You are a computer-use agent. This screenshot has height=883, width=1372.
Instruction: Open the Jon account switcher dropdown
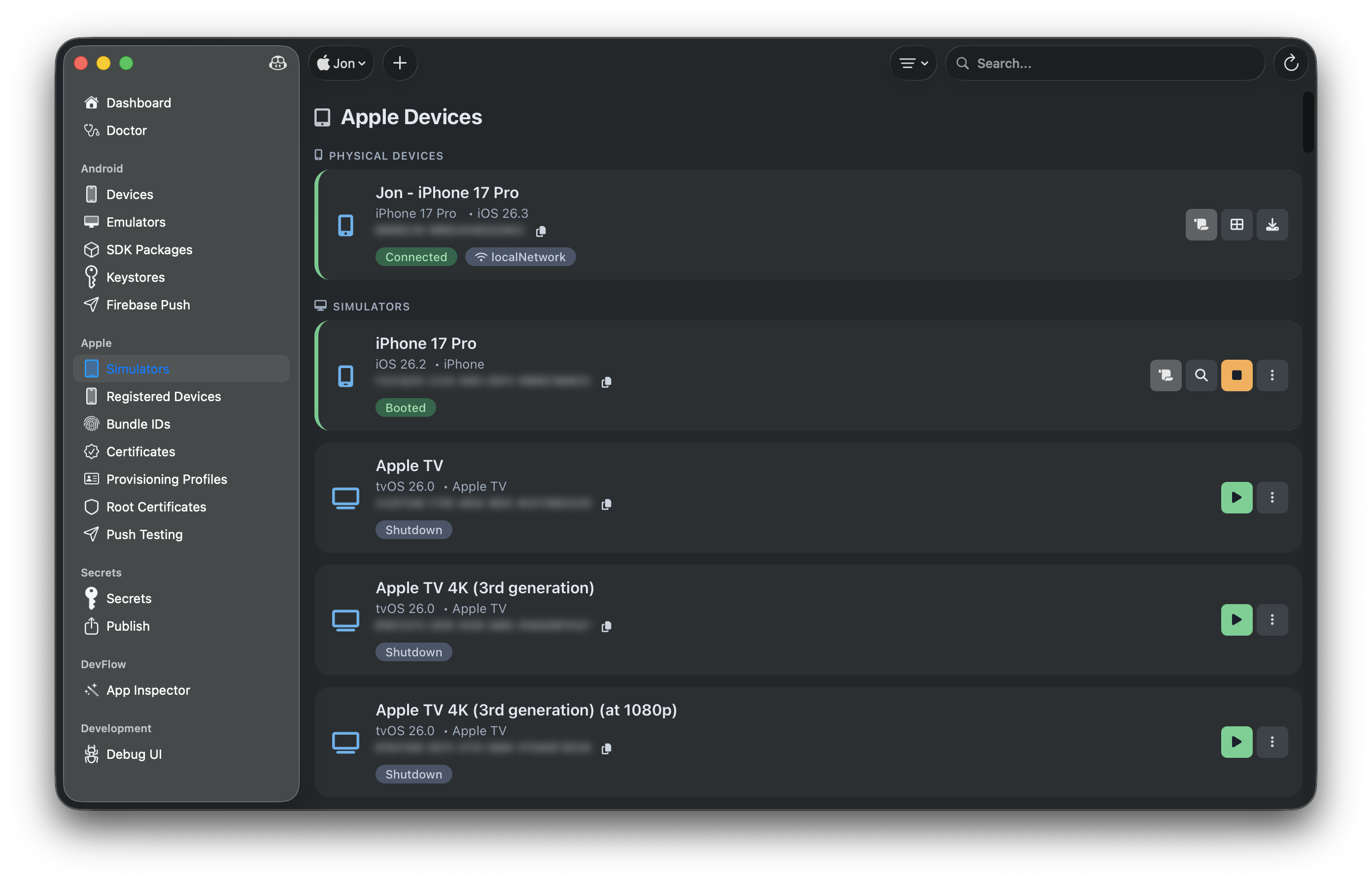tap(341, 63)
